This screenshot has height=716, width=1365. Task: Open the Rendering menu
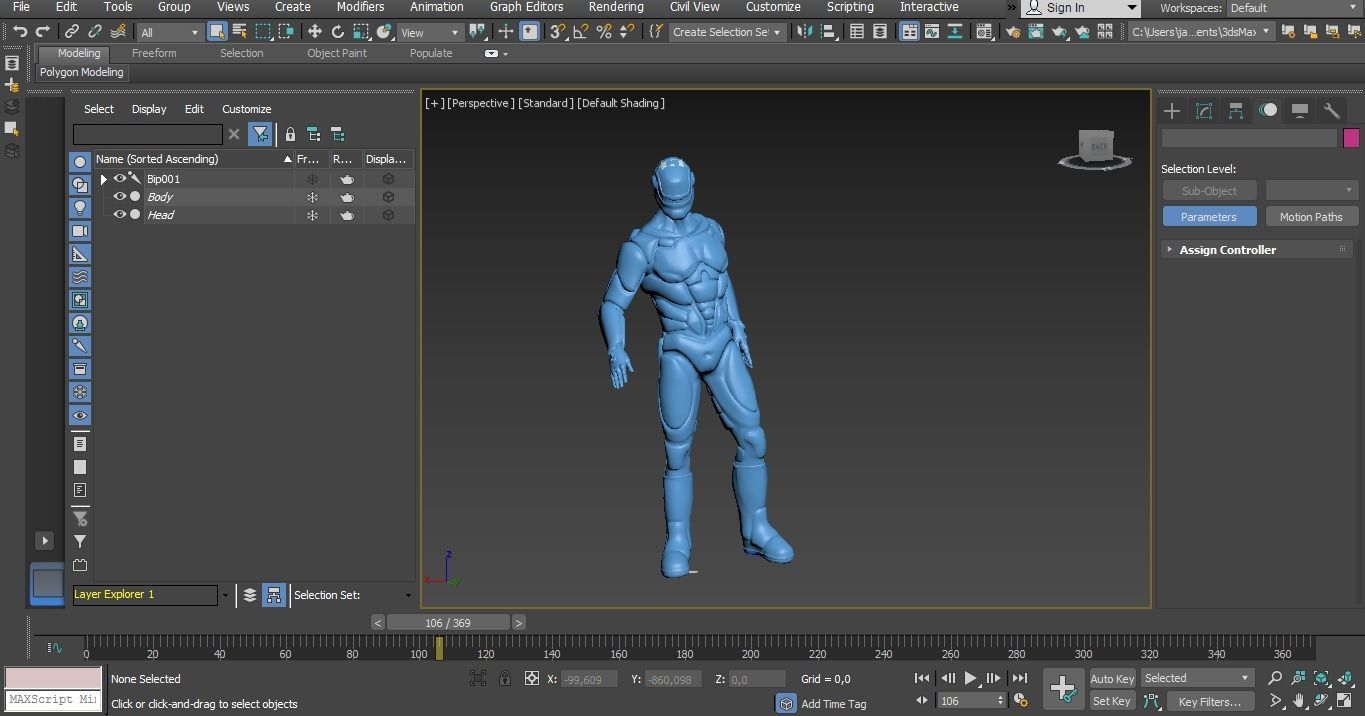tap(616, 7)
